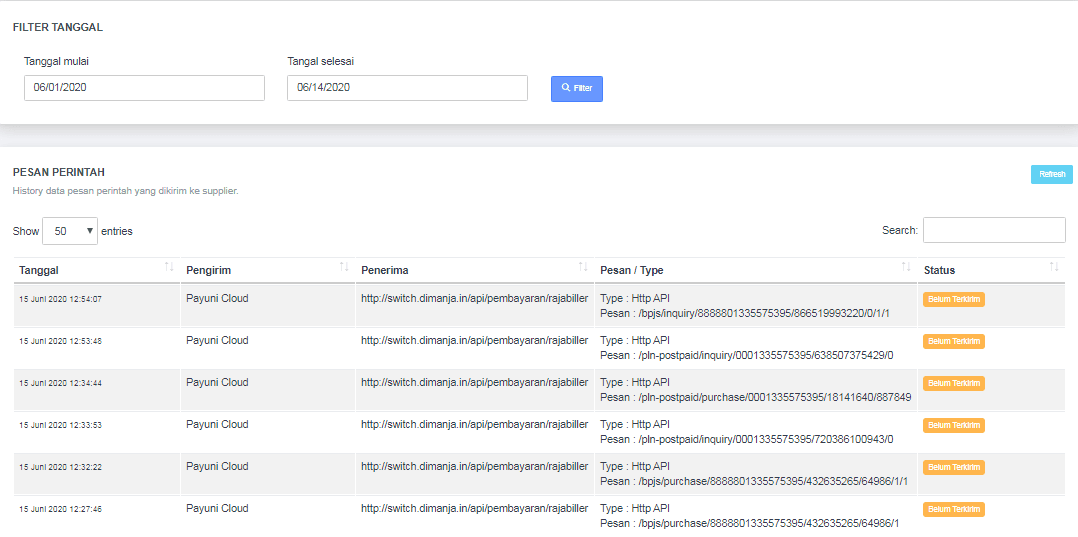The image size is (1078, 537).
Task: Click the Pesan / Type column header text
Action: coord(632,270)
